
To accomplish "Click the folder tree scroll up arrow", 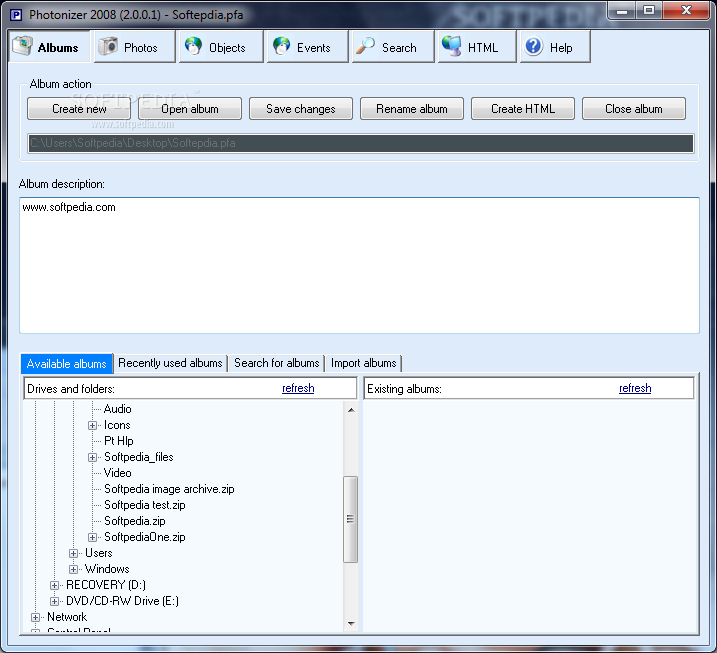I will [351, 410].
